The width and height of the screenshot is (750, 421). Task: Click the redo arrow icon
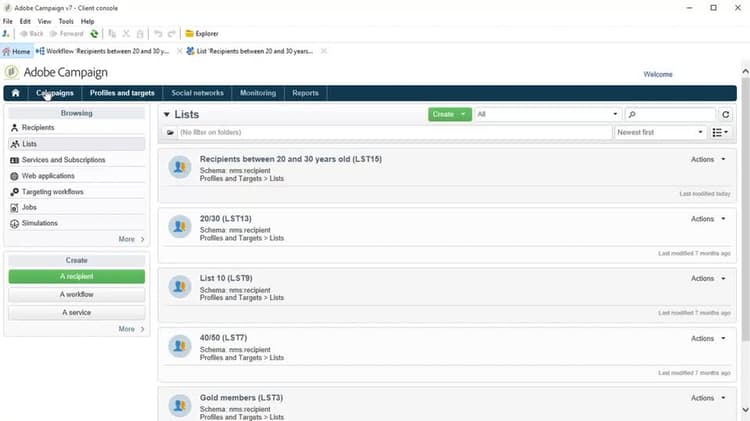(x=172, y=33)
